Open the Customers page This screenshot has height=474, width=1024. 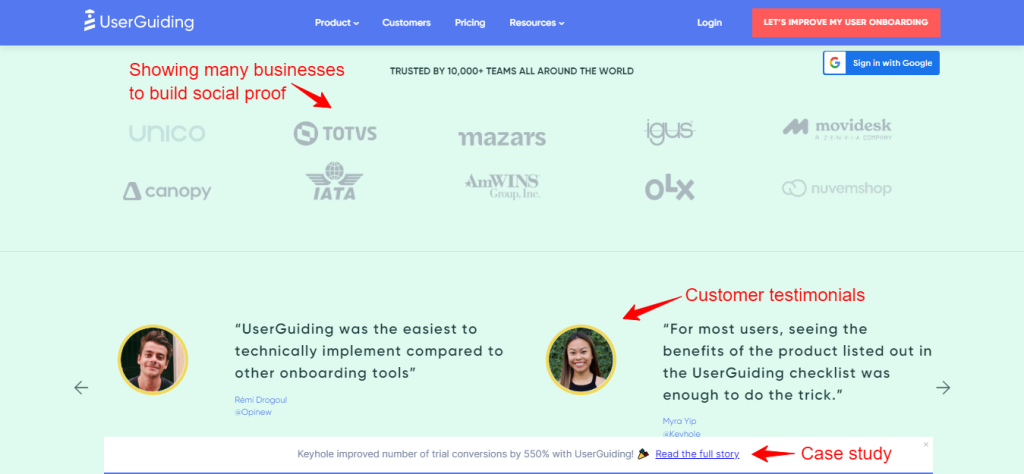[x=406, y=23]
